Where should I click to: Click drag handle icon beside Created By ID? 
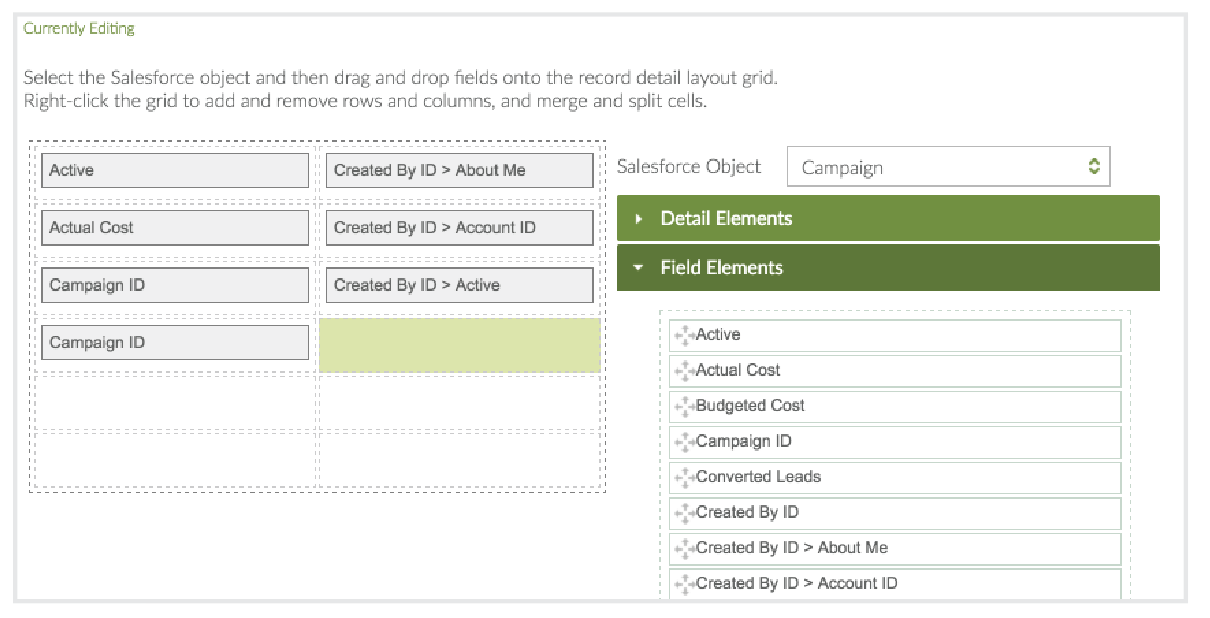click(684, 513)
